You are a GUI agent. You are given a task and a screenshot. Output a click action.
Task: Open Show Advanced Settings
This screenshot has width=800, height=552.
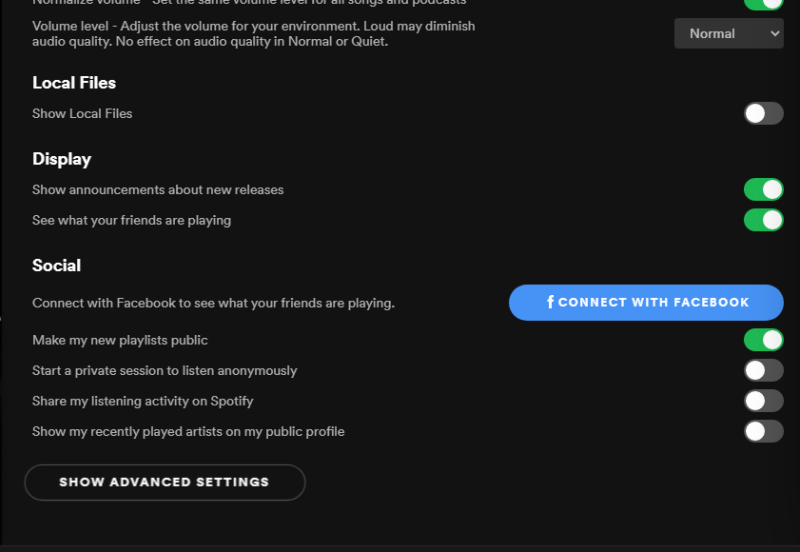(x=165, y=482)
